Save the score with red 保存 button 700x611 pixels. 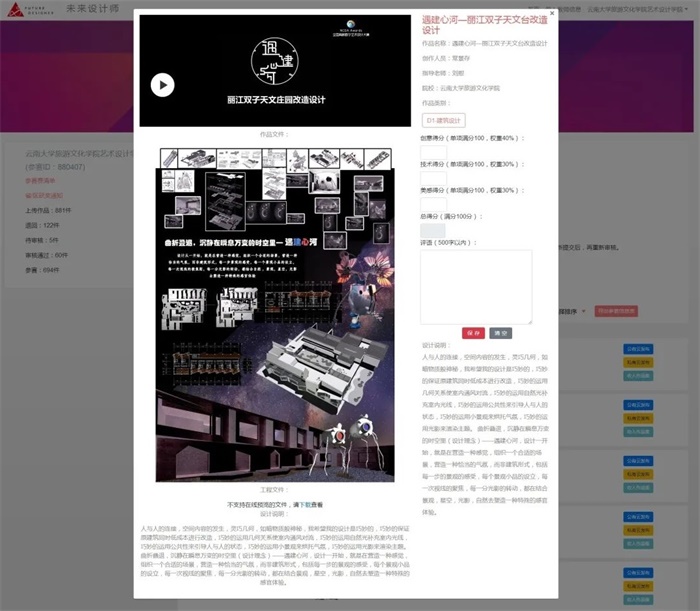click(x=473, y=333)
